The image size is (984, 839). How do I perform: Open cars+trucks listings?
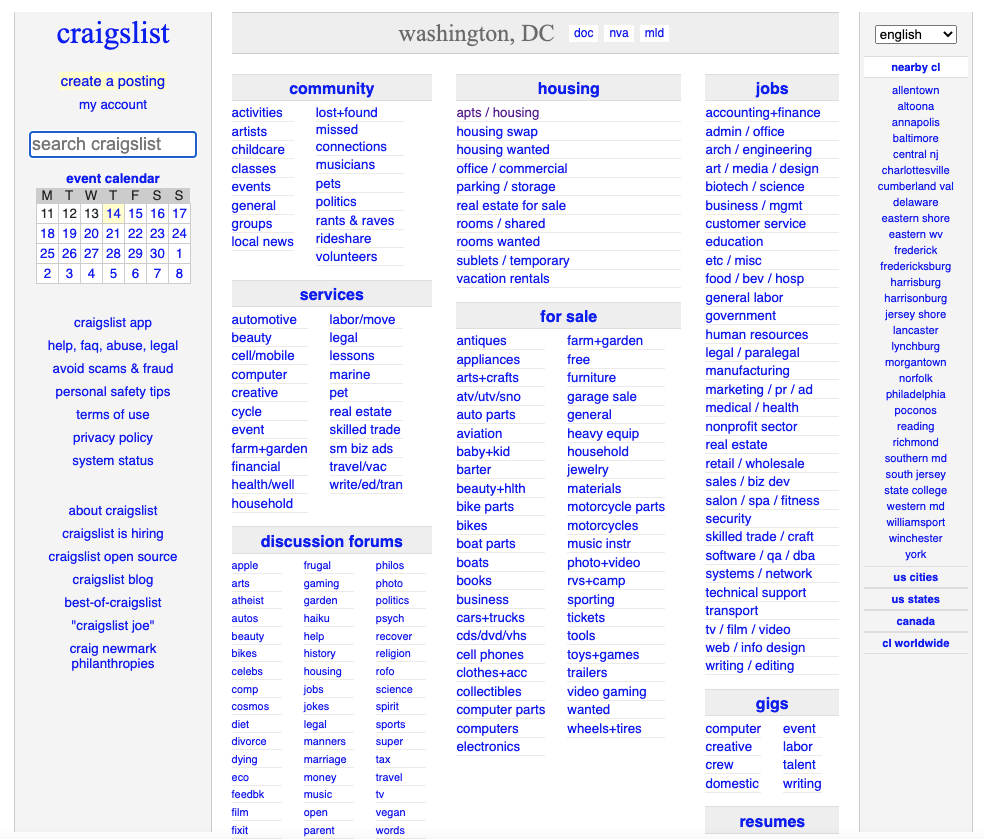490,618
